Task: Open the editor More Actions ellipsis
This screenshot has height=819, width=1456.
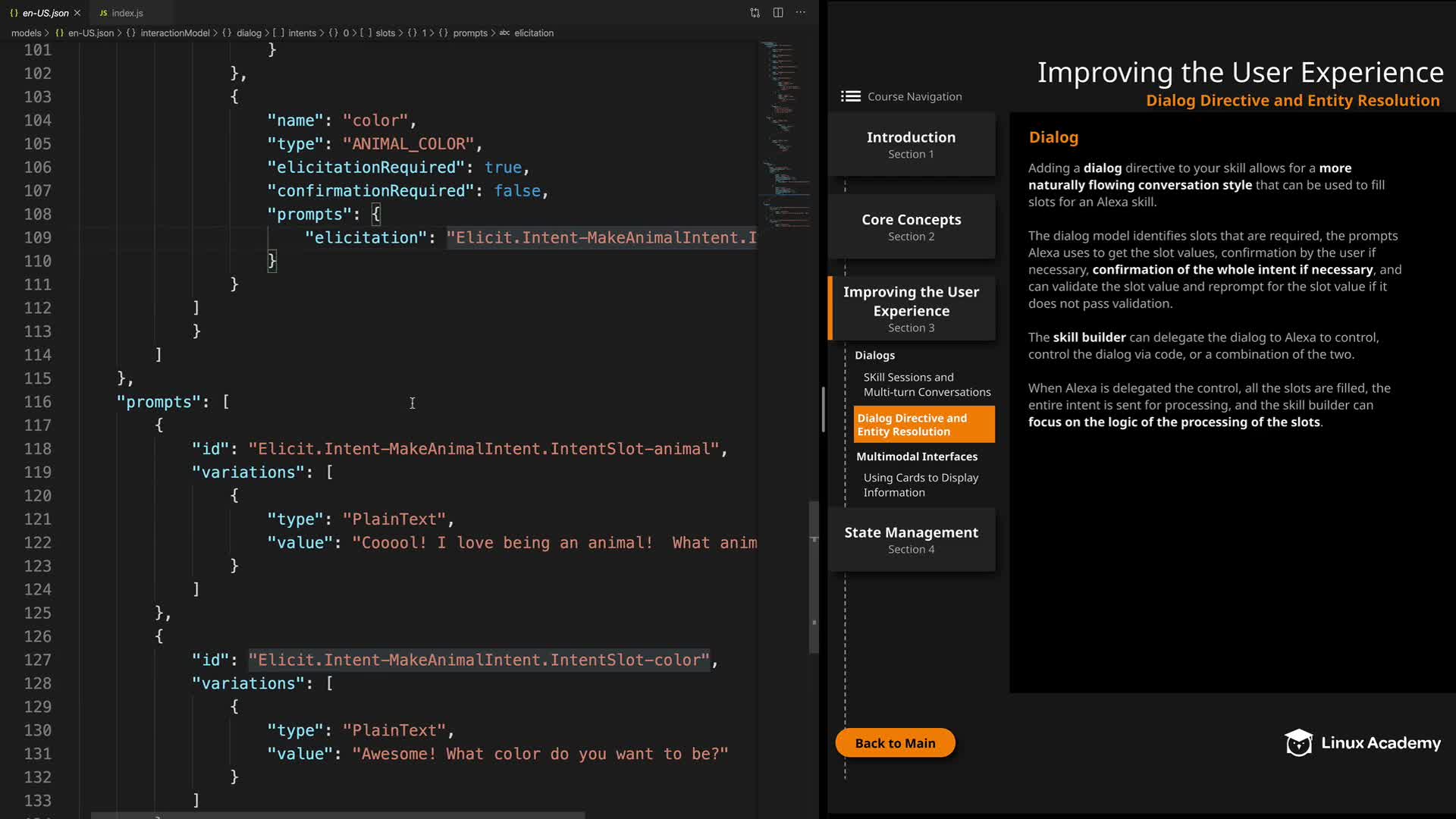Action: (801, 13)
